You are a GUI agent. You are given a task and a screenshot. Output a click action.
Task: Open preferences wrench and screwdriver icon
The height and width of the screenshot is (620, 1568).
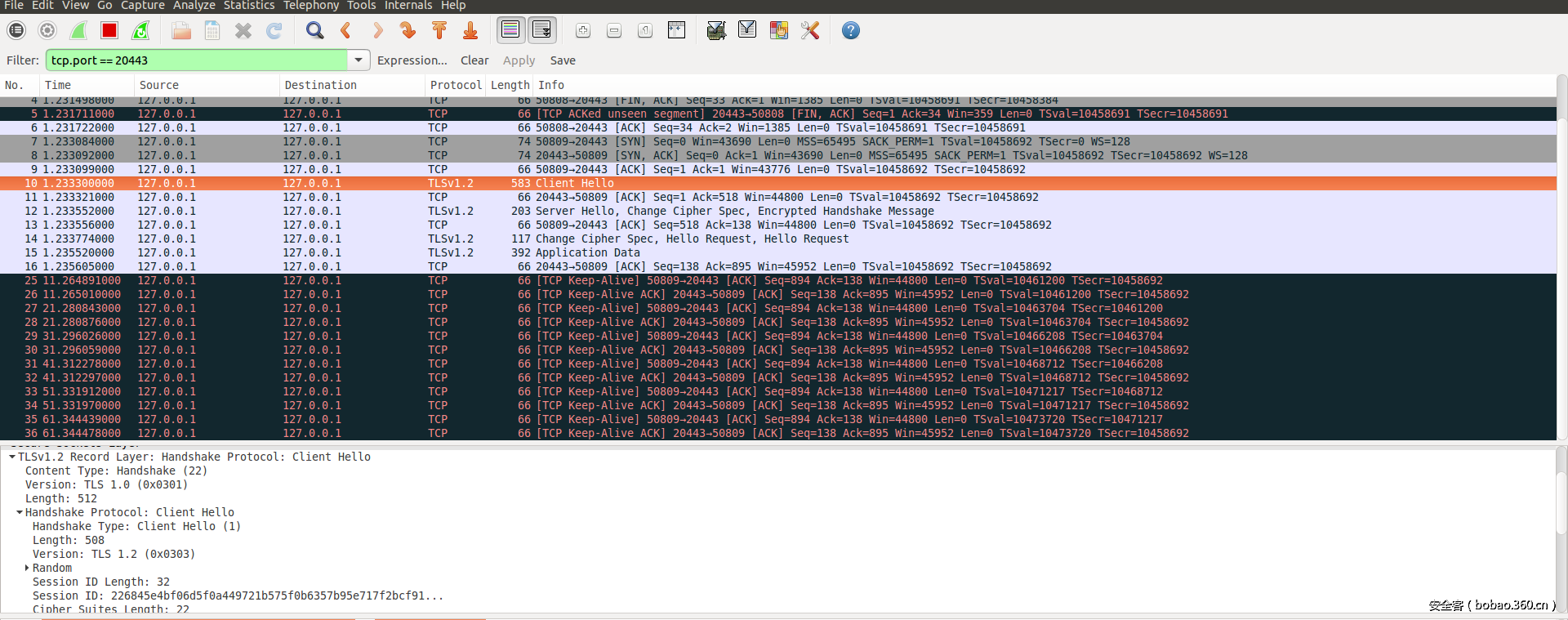click(809, 31)
